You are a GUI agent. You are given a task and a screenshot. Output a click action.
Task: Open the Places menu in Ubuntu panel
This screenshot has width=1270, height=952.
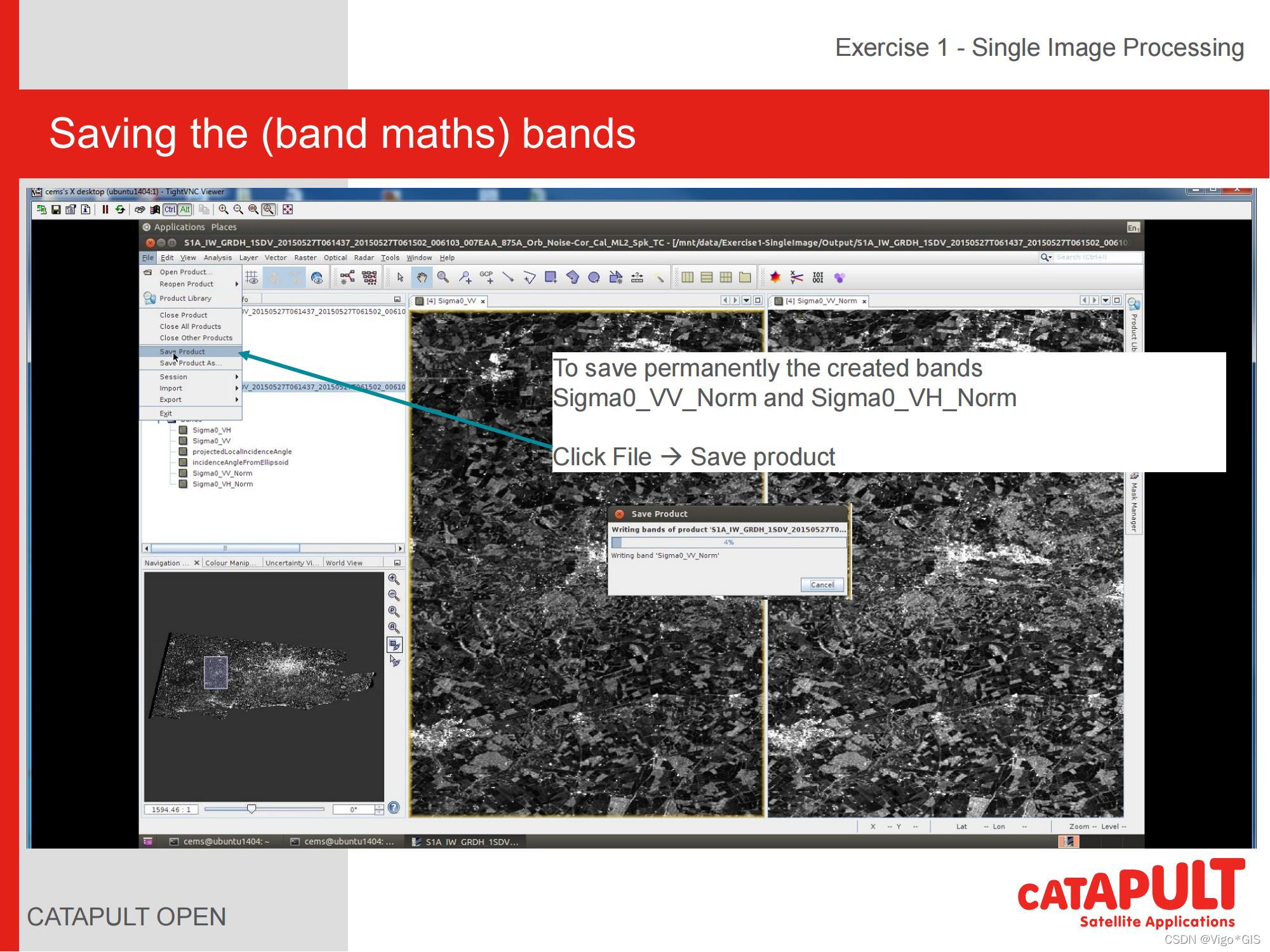(x=224, y=227)
